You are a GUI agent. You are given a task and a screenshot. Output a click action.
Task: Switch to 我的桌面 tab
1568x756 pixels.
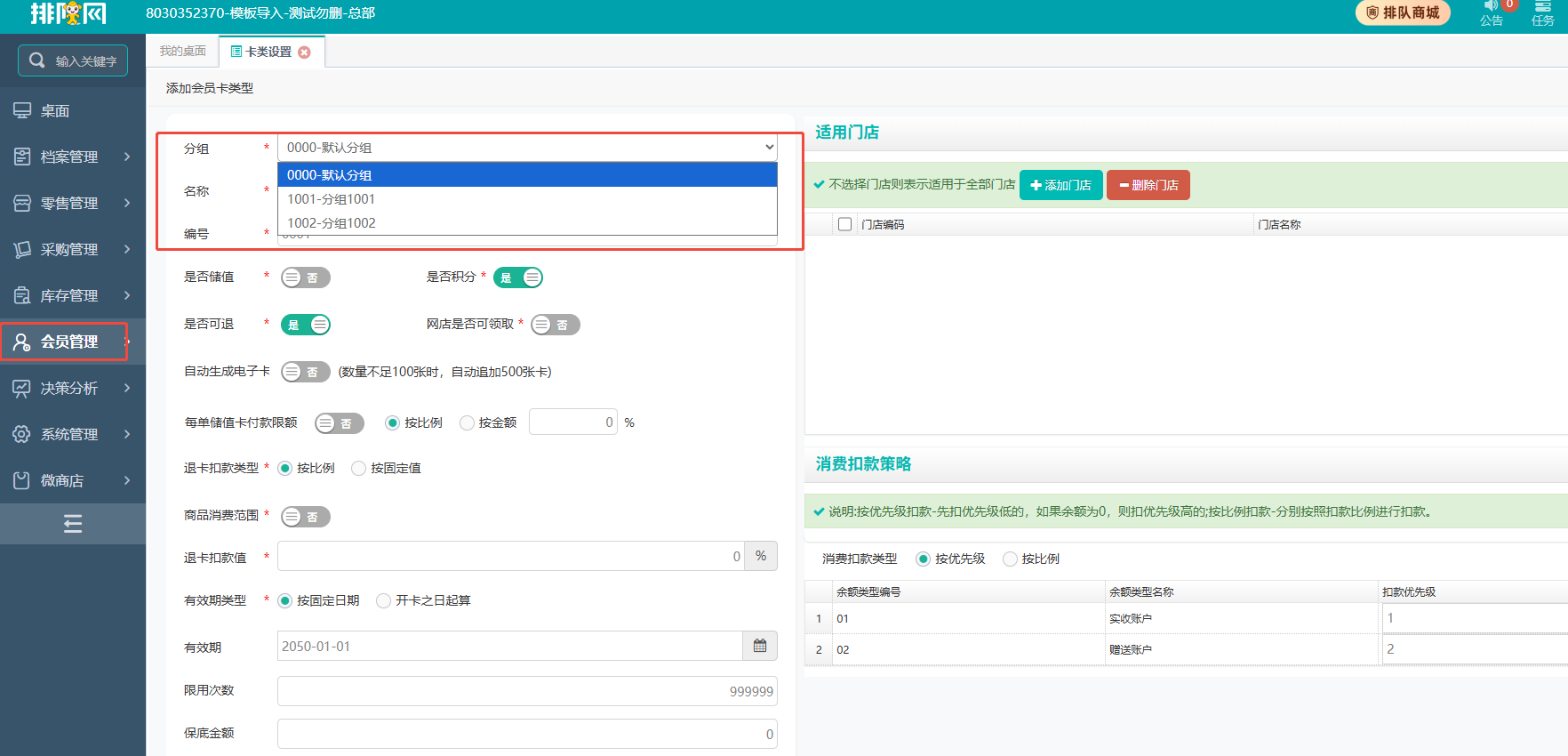(183, 52)
